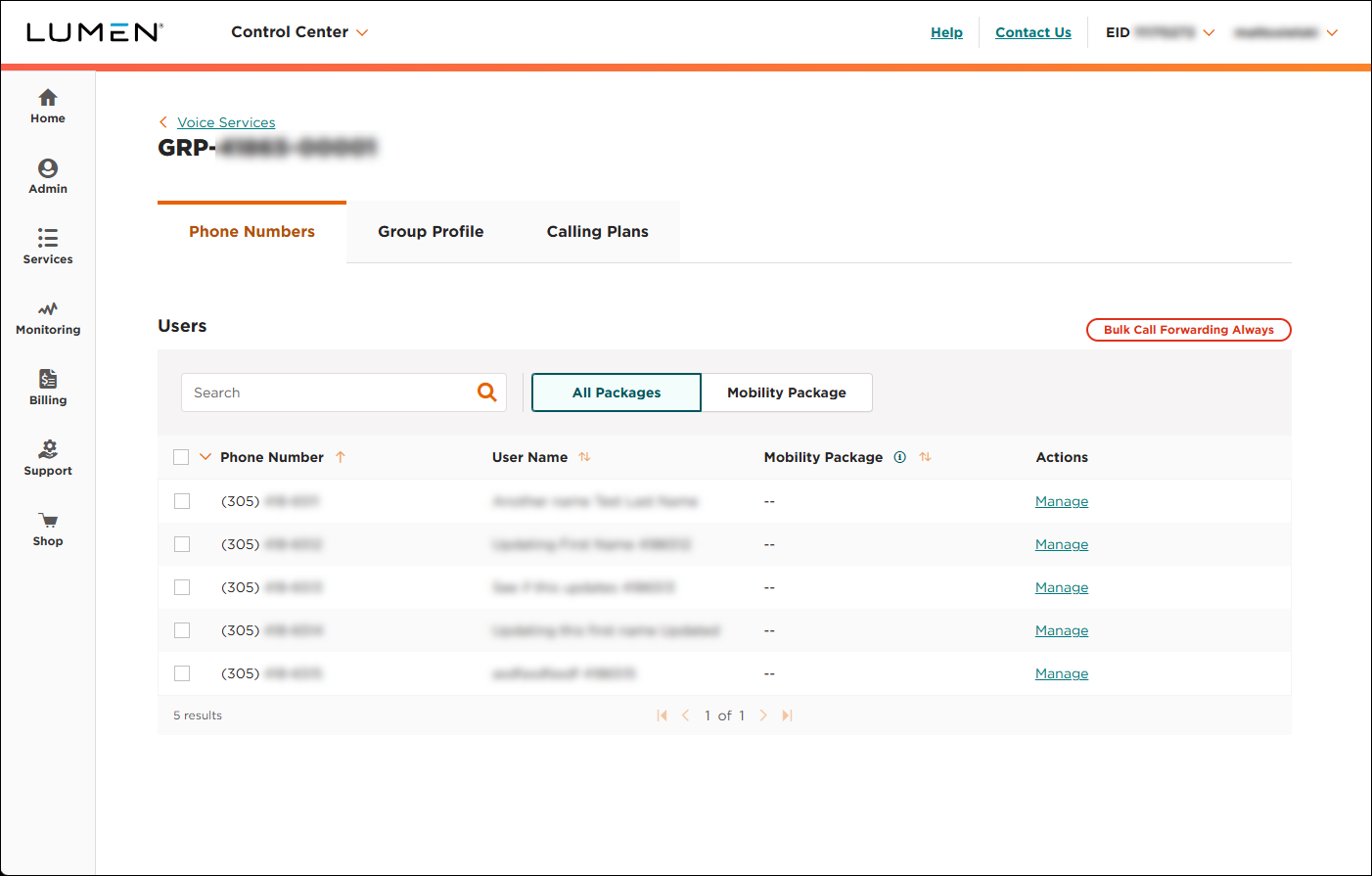Check the first (305) number row

coord(182,501)
